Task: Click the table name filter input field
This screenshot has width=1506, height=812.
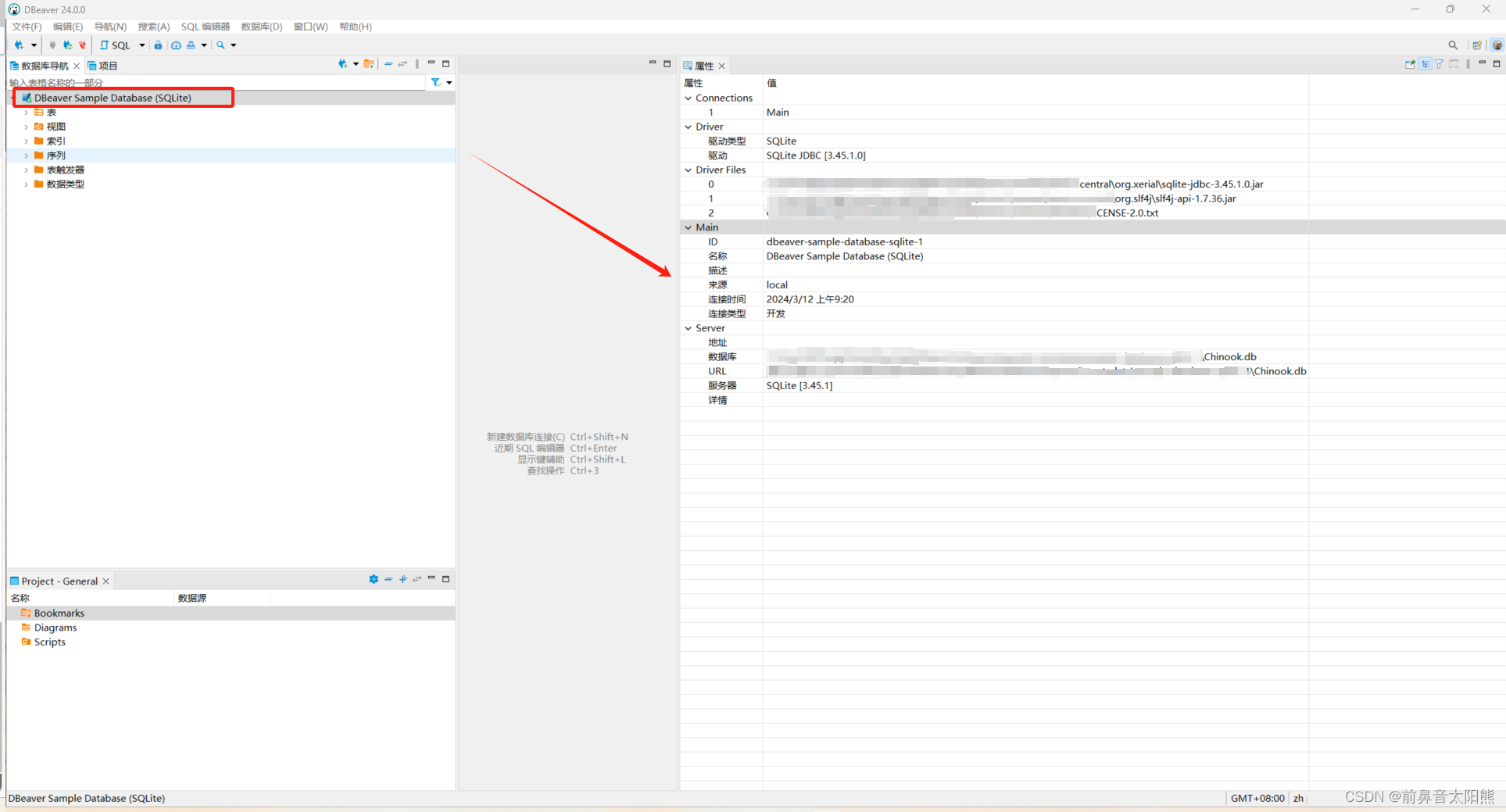Action: pos(217,82)
